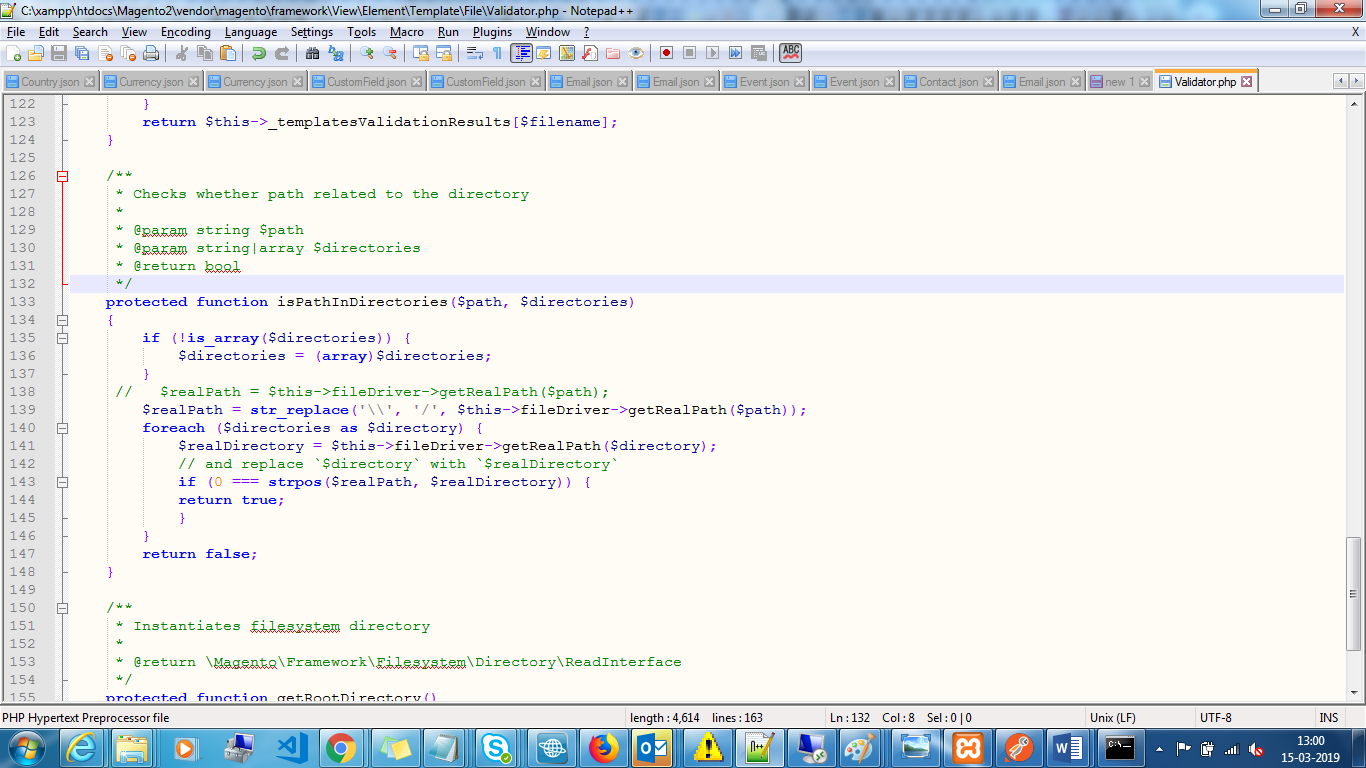Screen dimensions: 1366x768
Task: Toggle Word wrap in the toolbar
Action: tap(474, 53)
